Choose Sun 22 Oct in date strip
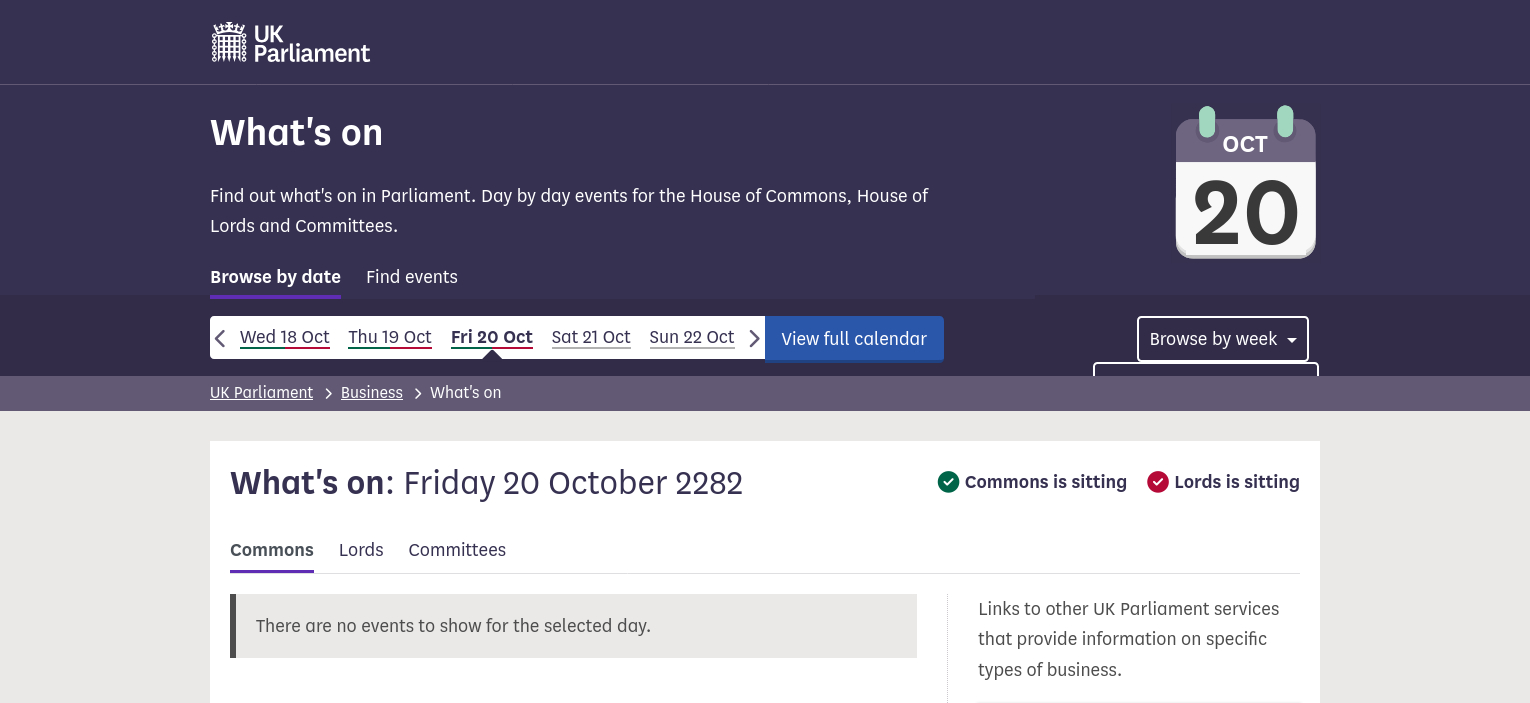This screenshot has height=703, width=1530. 692,337
